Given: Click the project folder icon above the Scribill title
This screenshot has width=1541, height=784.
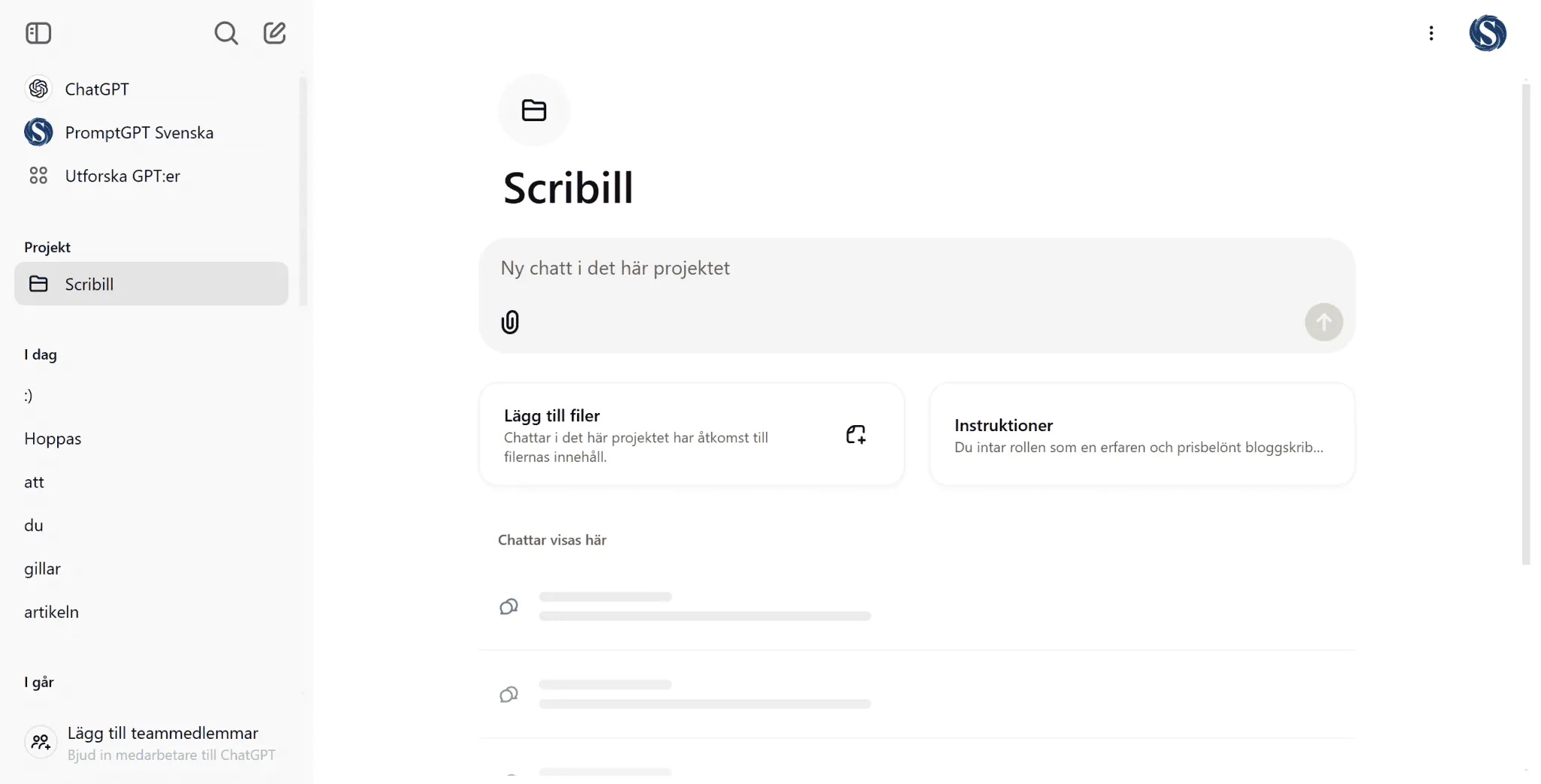Looking at the screenshot, I should tap(534, 110).
